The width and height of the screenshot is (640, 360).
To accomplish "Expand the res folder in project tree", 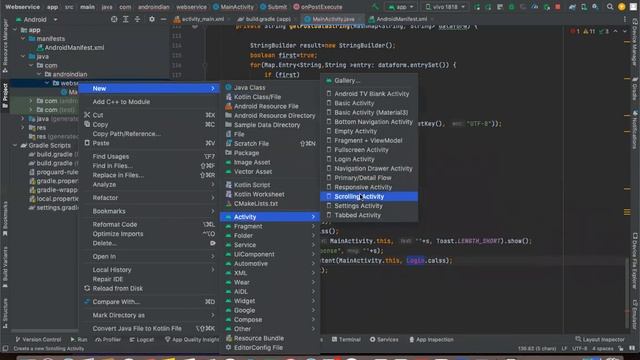I will point(23,128).
